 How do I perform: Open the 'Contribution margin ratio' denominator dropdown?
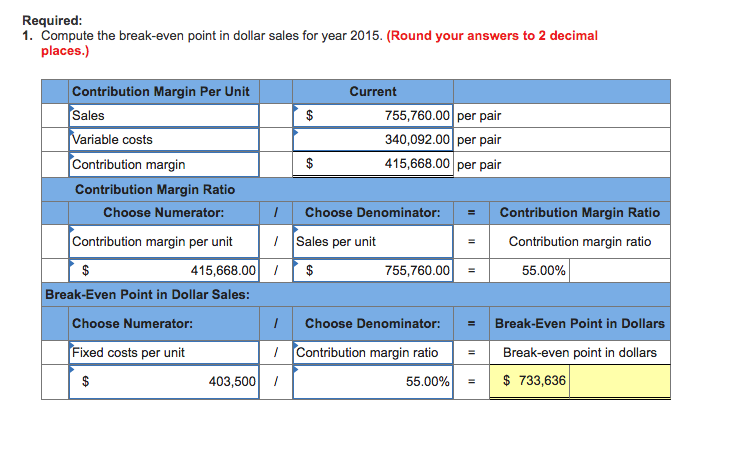[373, 353]
